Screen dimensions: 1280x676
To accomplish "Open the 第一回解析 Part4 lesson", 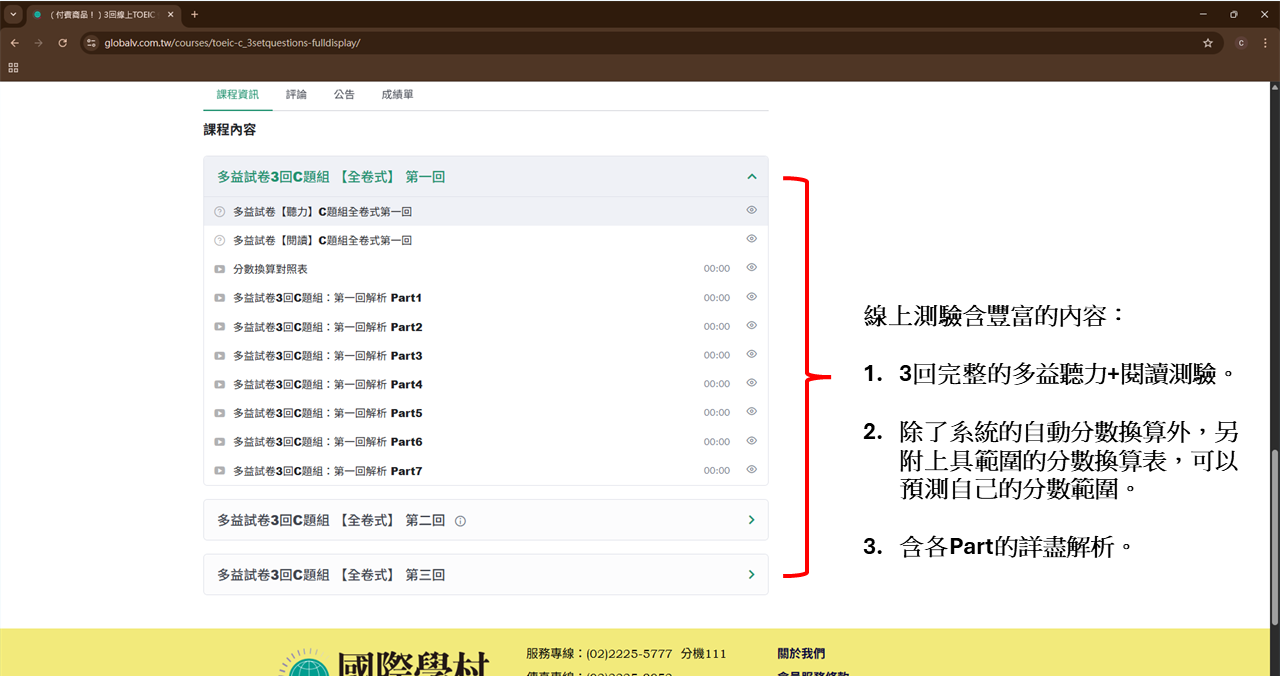I will tap(327, 384).
